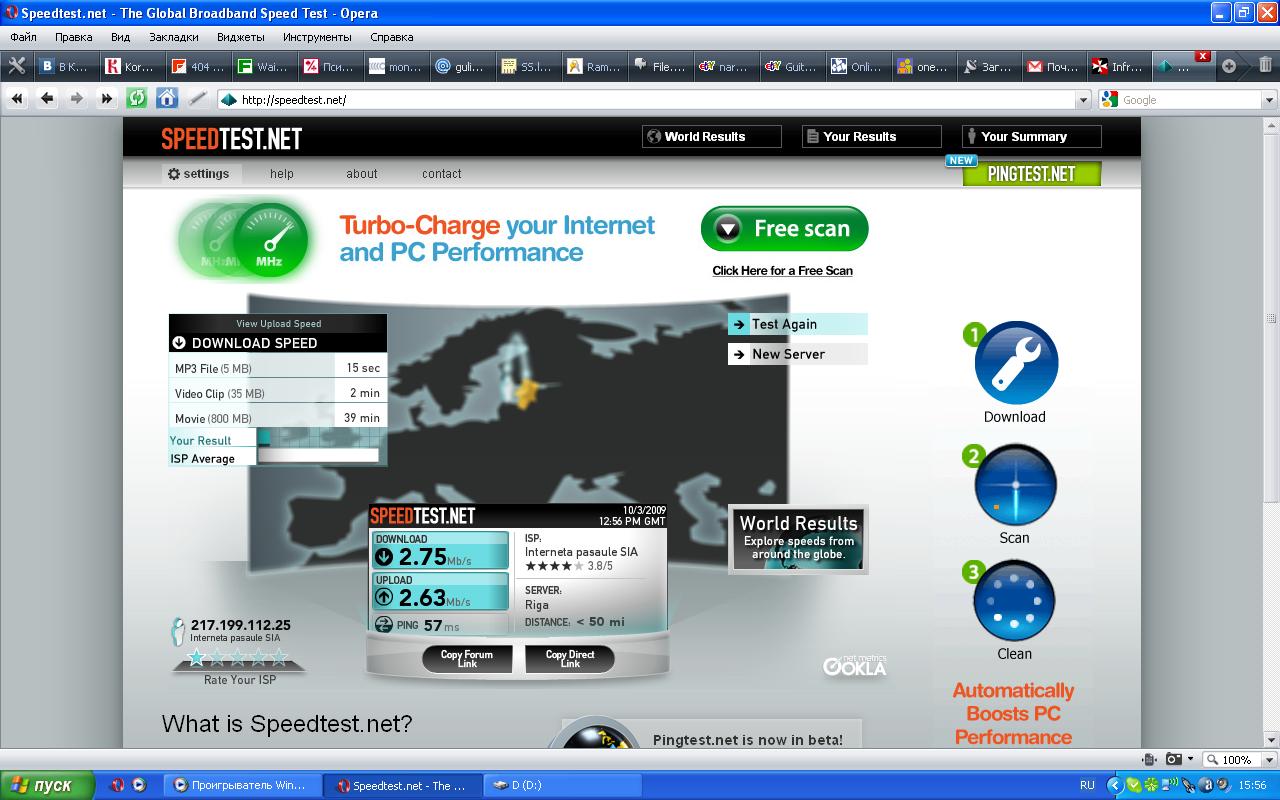Reload the page with green refresh icon

point(137,98)
